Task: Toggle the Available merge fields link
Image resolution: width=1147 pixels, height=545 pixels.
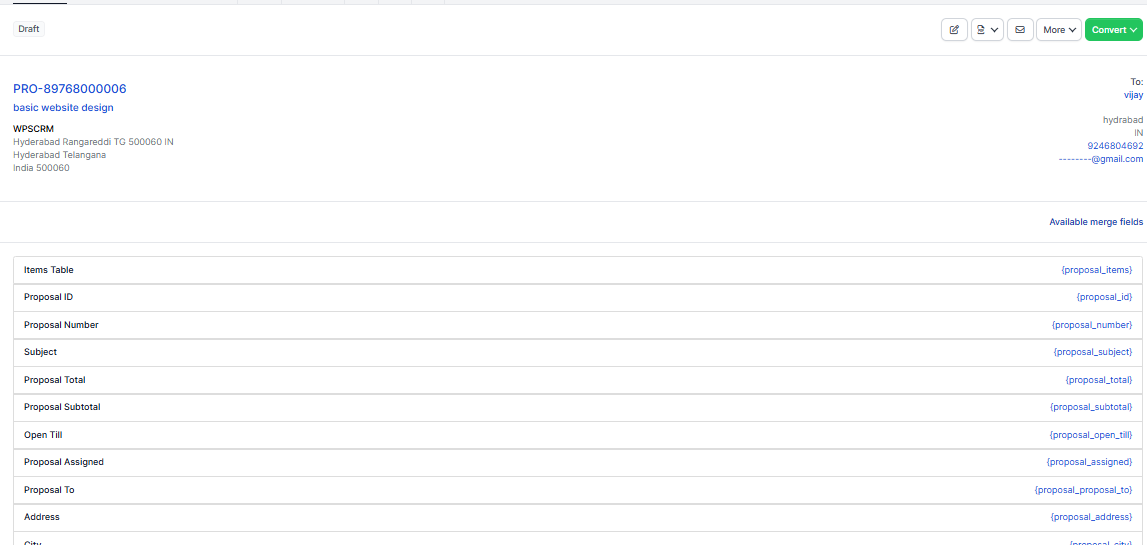Action: 1095,222
